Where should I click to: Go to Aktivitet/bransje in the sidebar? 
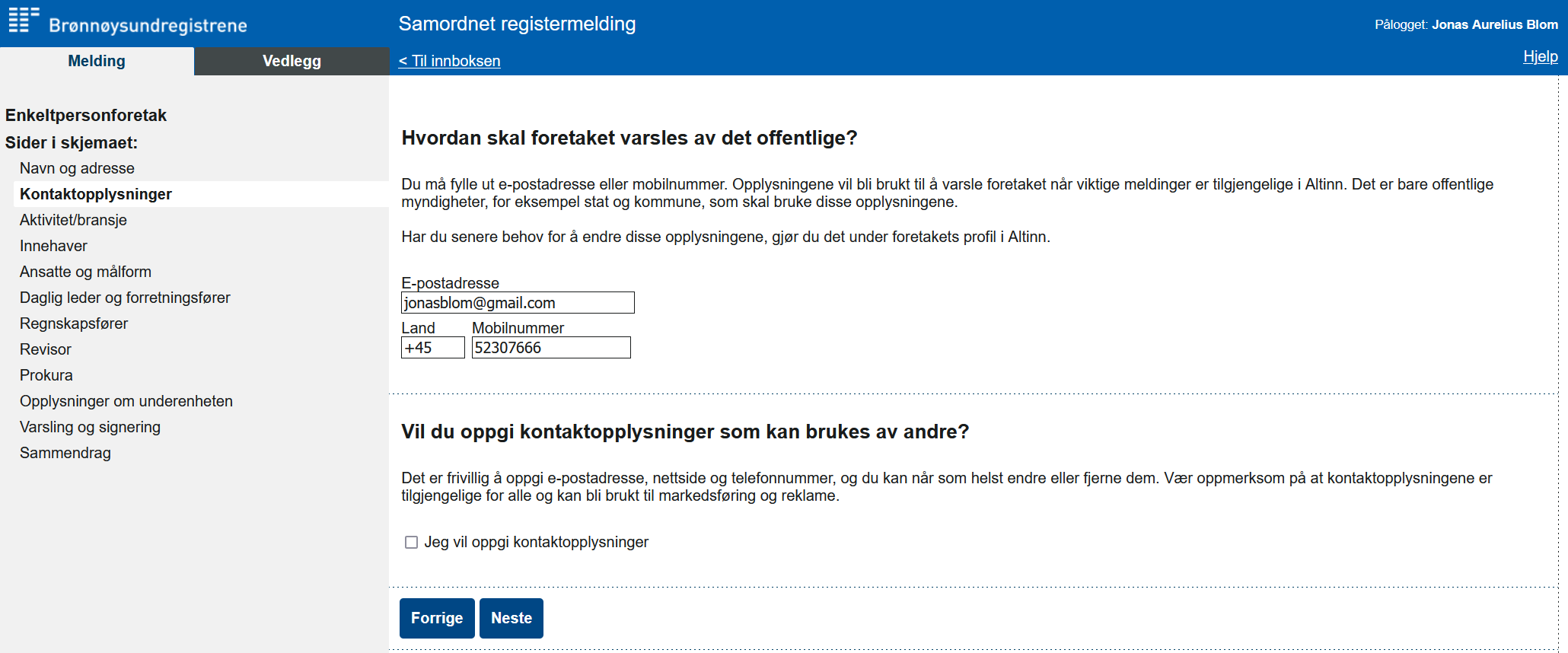(73, 220)
